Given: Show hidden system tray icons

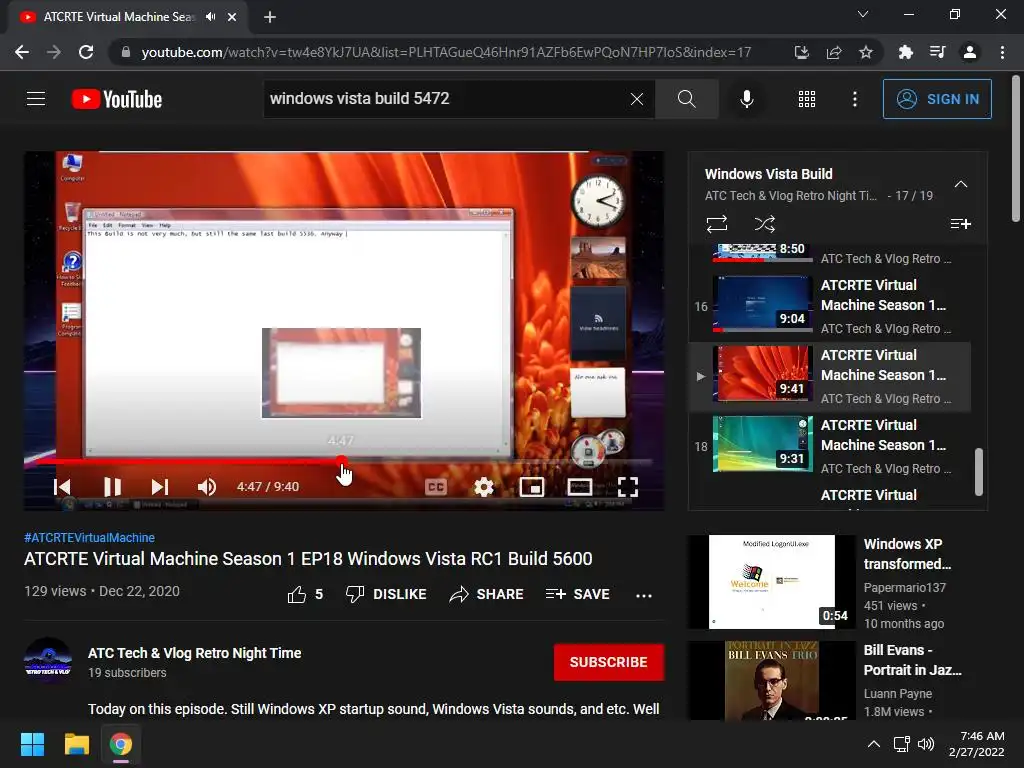Looking at the screenshot, I should pos(873,744).
